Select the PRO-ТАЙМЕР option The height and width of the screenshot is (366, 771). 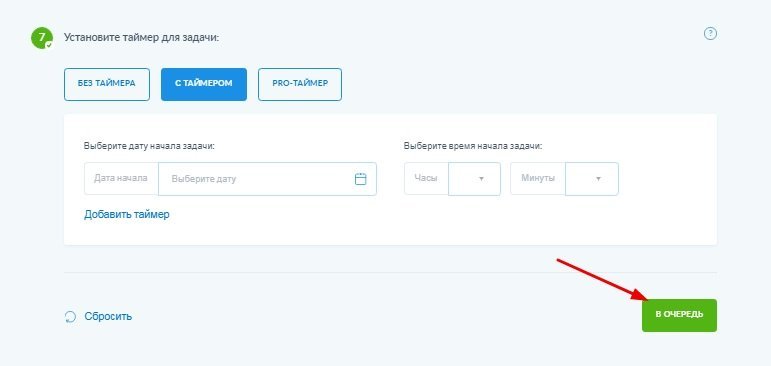tap(300, 85)
